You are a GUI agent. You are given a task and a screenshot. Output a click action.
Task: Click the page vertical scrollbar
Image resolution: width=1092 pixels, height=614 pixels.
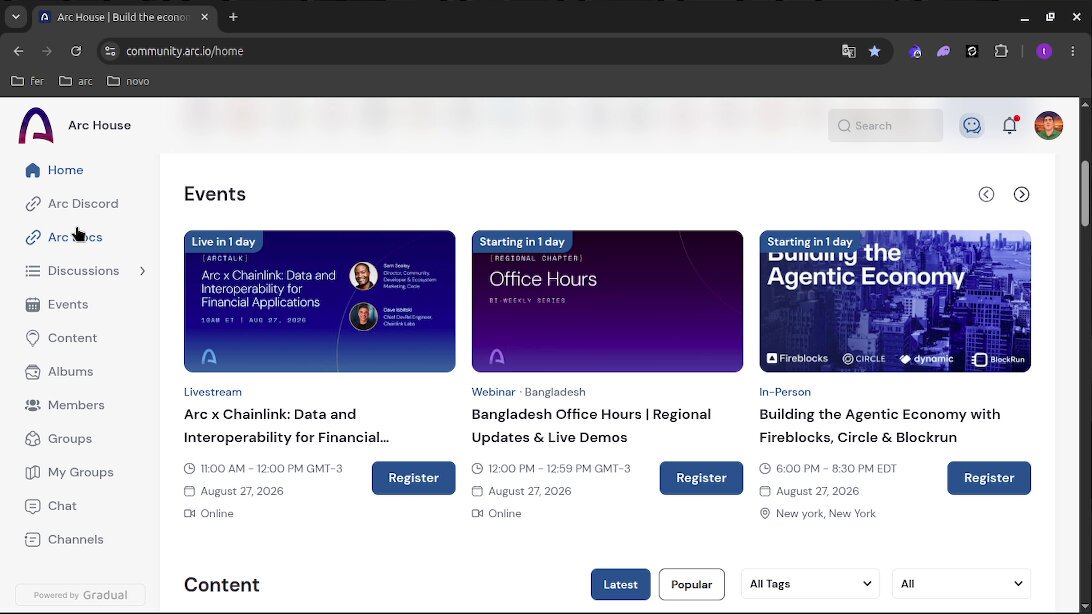(x=1085, y=194)
